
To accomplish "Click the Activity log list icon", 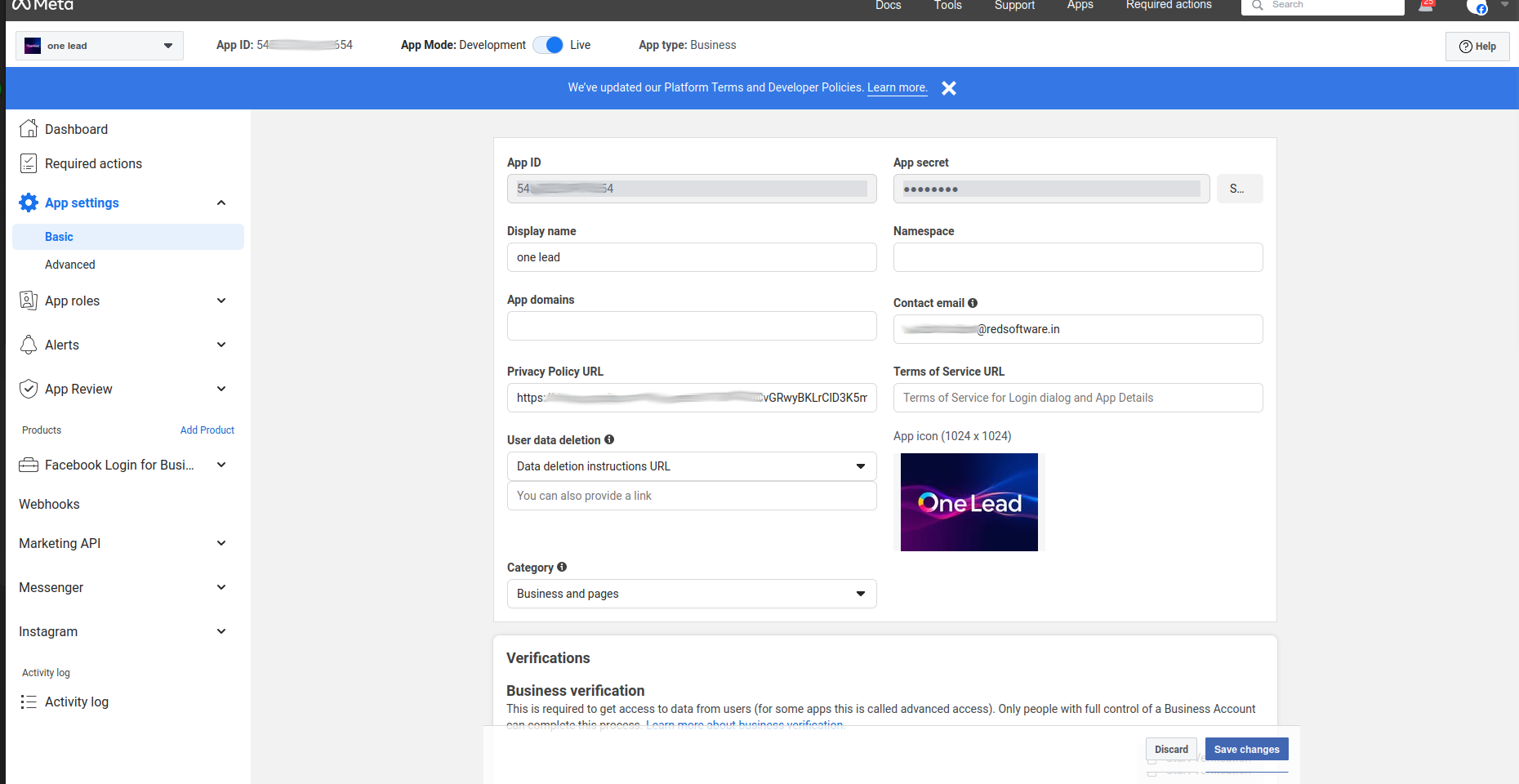I will [x=29, y=702].
